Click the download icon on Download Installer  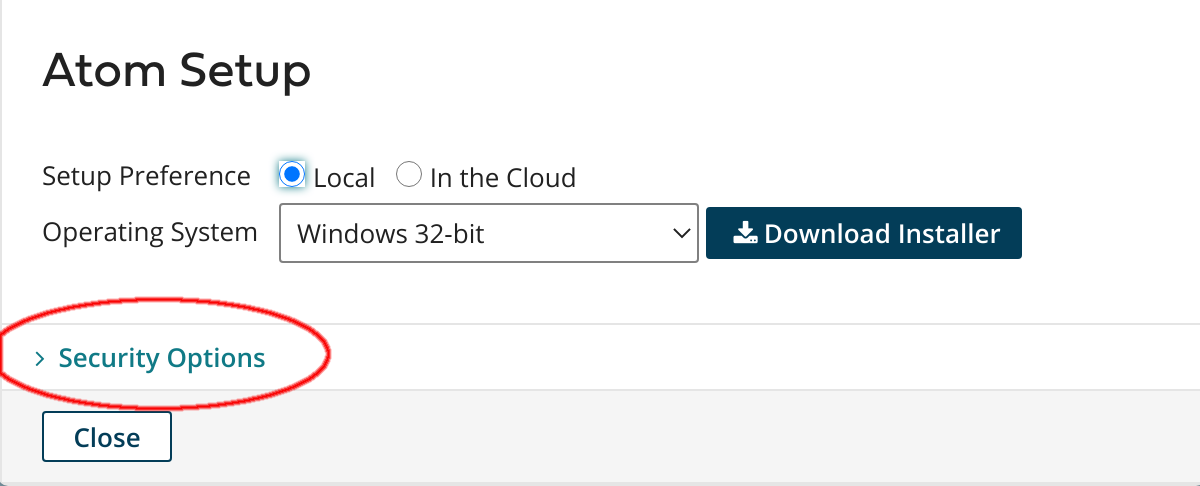(744, 234)
